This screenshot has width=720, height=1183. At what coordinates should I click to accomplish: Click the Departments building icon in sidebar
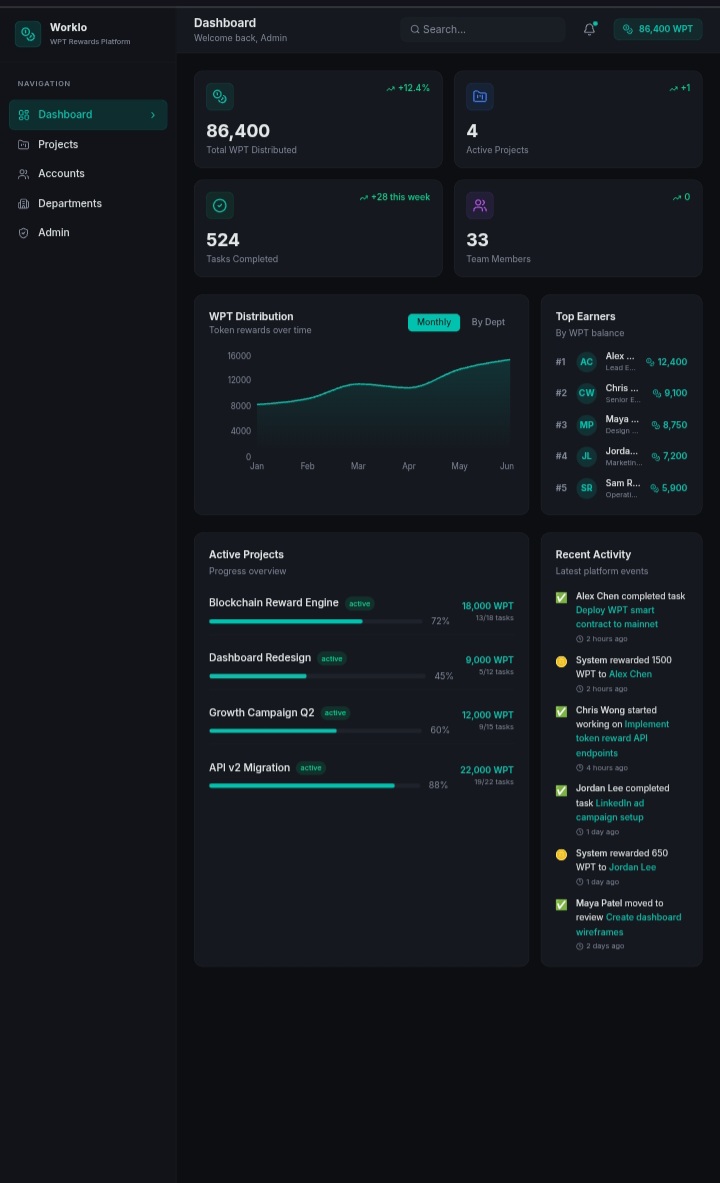click(23, 204)
